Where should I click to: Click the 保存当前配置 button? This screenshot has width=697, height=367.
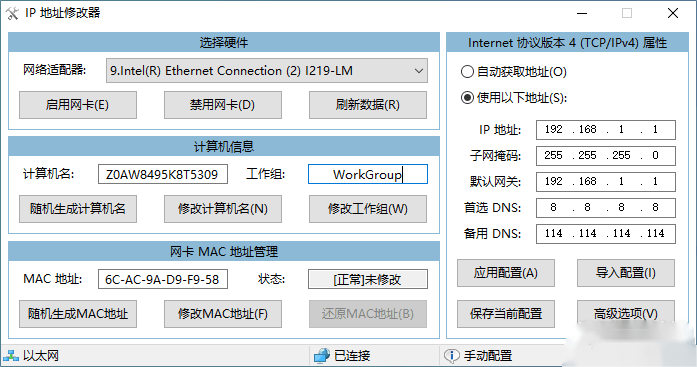pos(506,314)
